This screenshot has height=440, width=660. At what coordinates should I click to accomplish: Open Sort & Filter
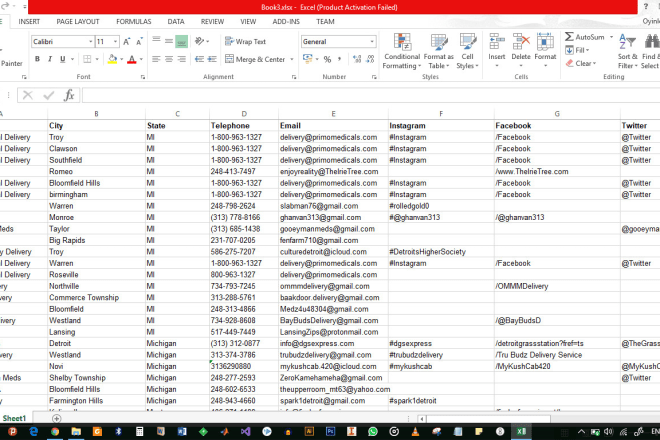(628, 51)
